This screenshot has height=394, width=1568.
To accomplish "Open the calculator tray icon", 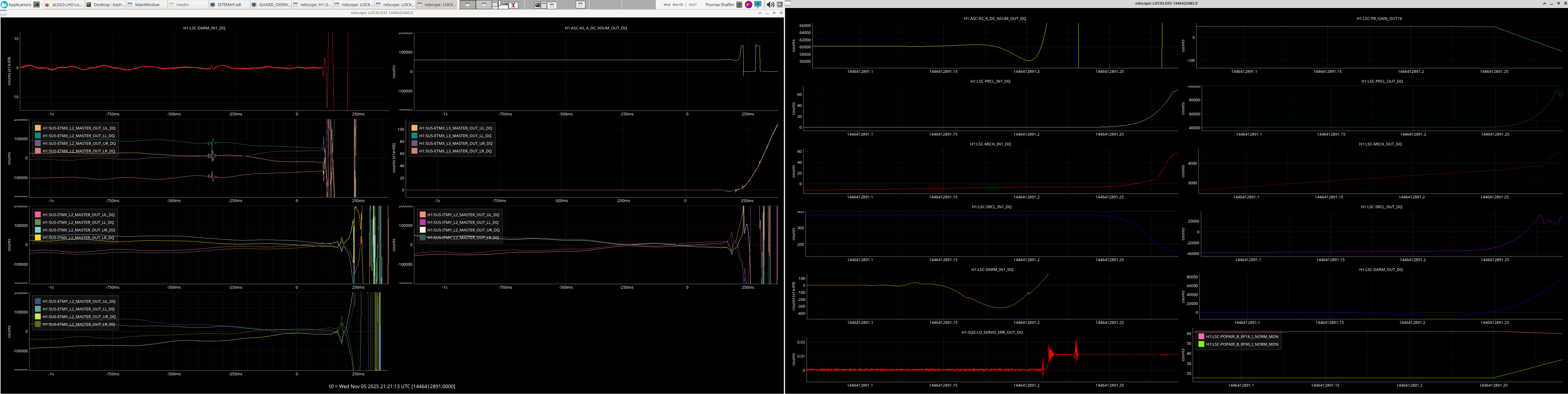I will coord(739,5).
